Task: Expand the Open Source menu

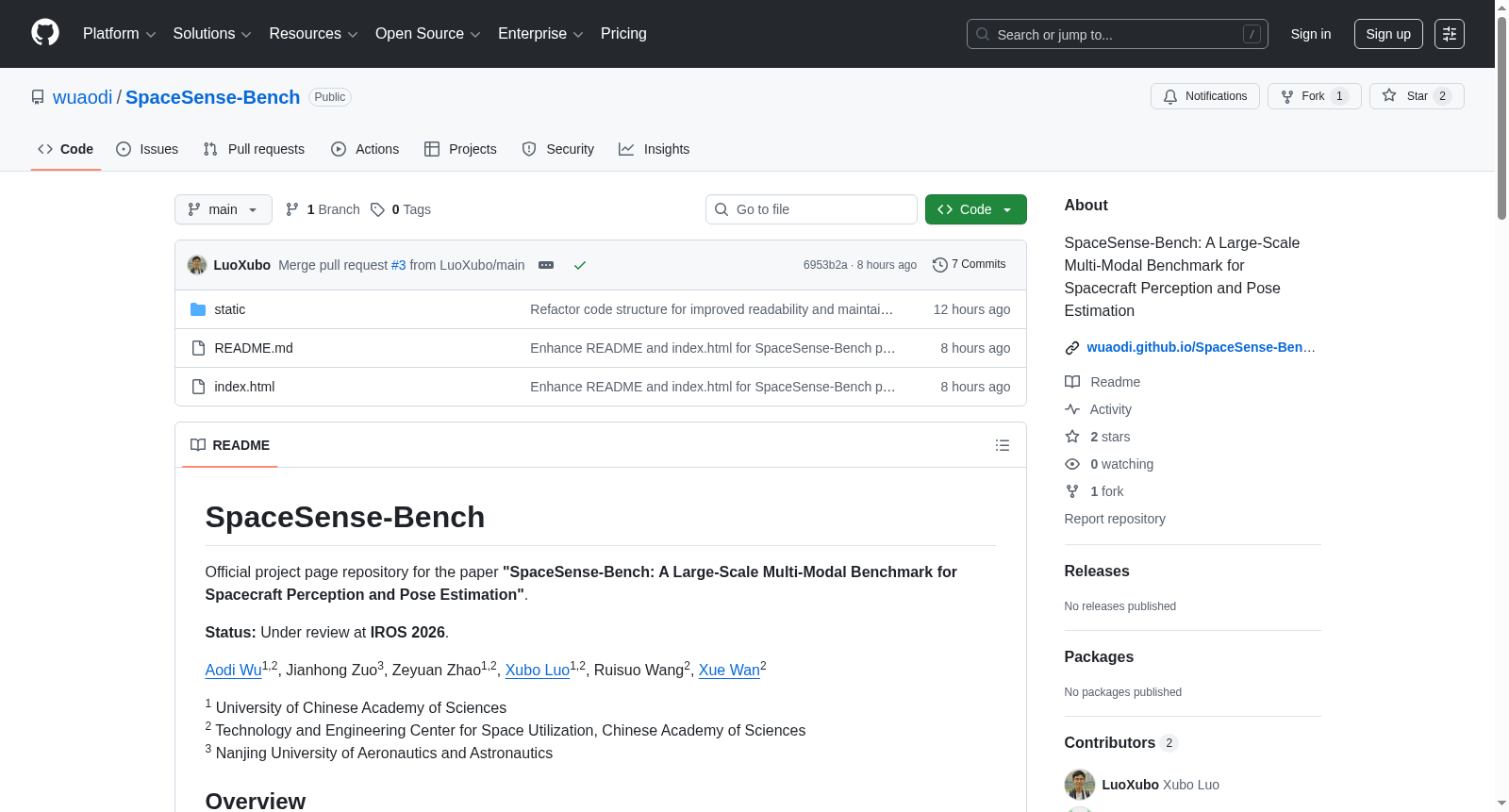Action: point(428,34)
